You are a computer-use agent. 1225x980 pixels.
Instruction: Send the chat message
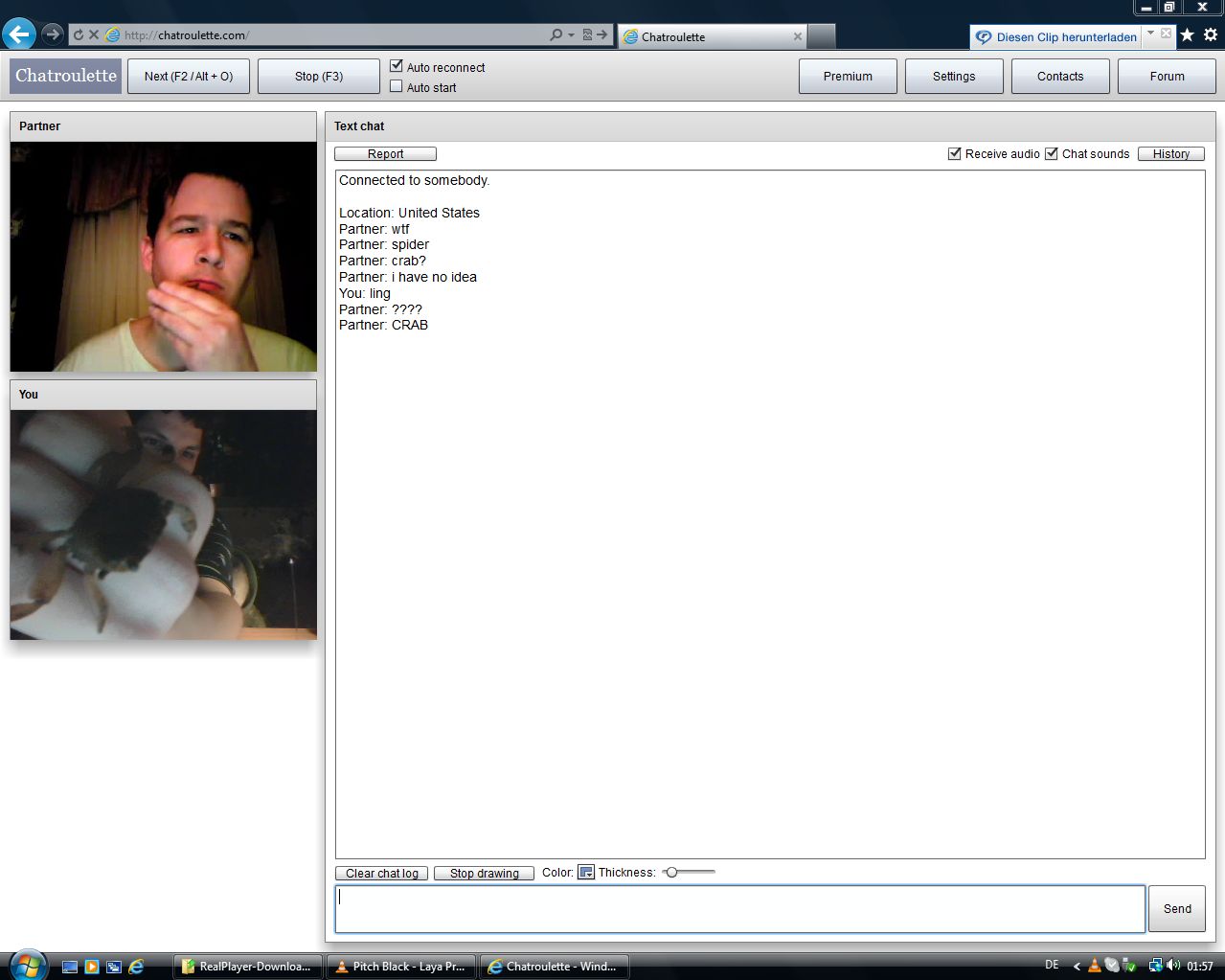point(1177,908)
